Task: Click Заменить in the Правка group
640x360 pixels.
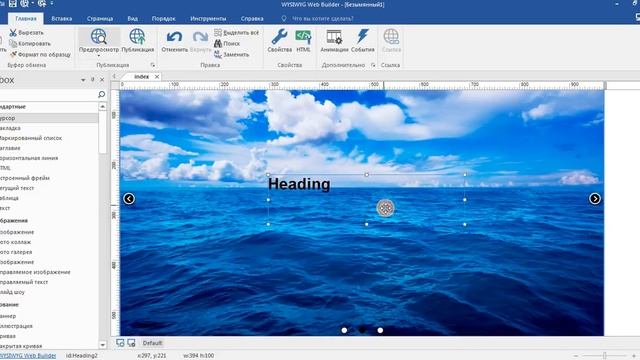Action: (231, 54)
